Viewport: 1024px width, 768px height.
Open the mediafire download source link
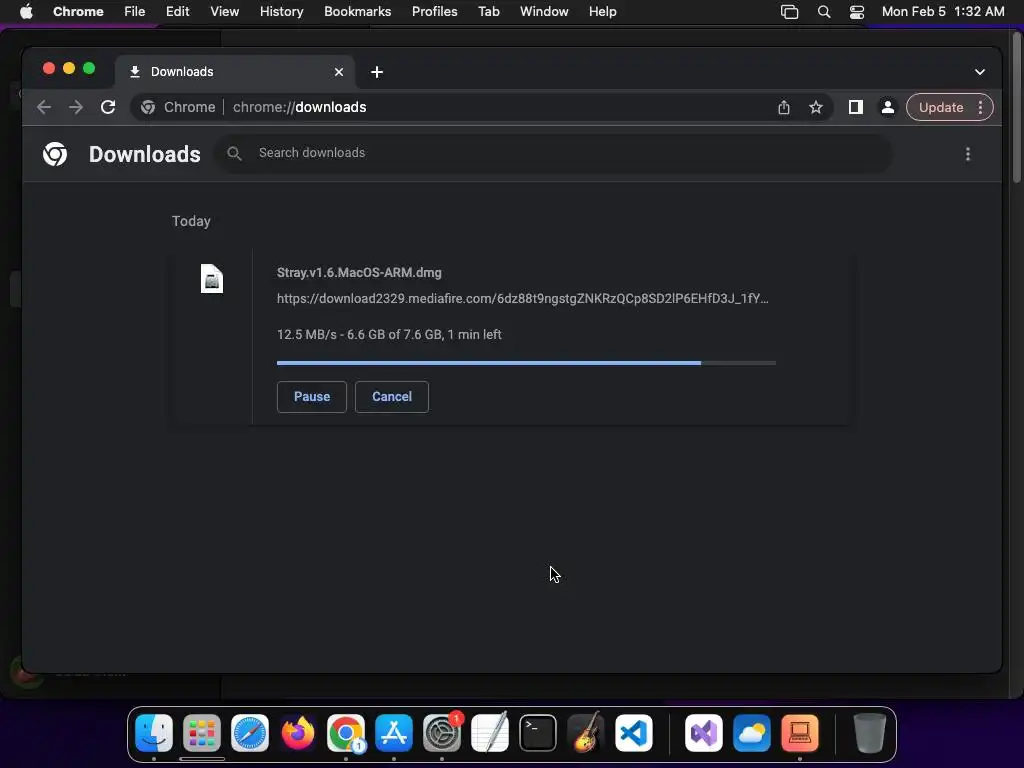[x=522, y=298]
